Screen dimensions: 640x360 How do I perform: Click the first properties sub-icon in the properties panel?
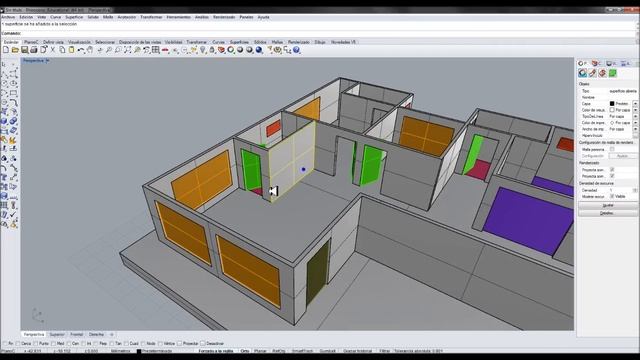[x=582, y=73]
